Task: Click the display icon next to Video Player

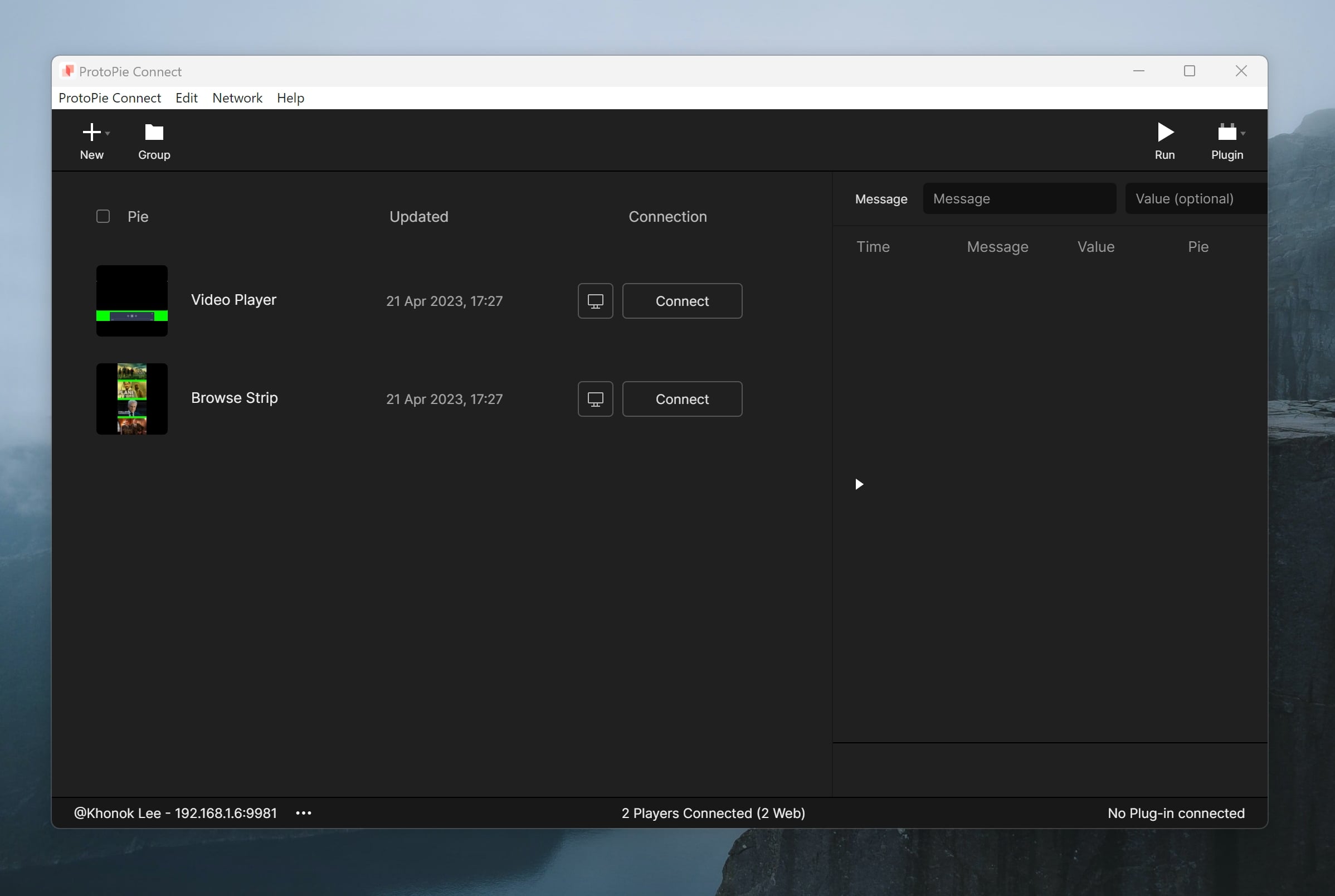Action: 595,300
